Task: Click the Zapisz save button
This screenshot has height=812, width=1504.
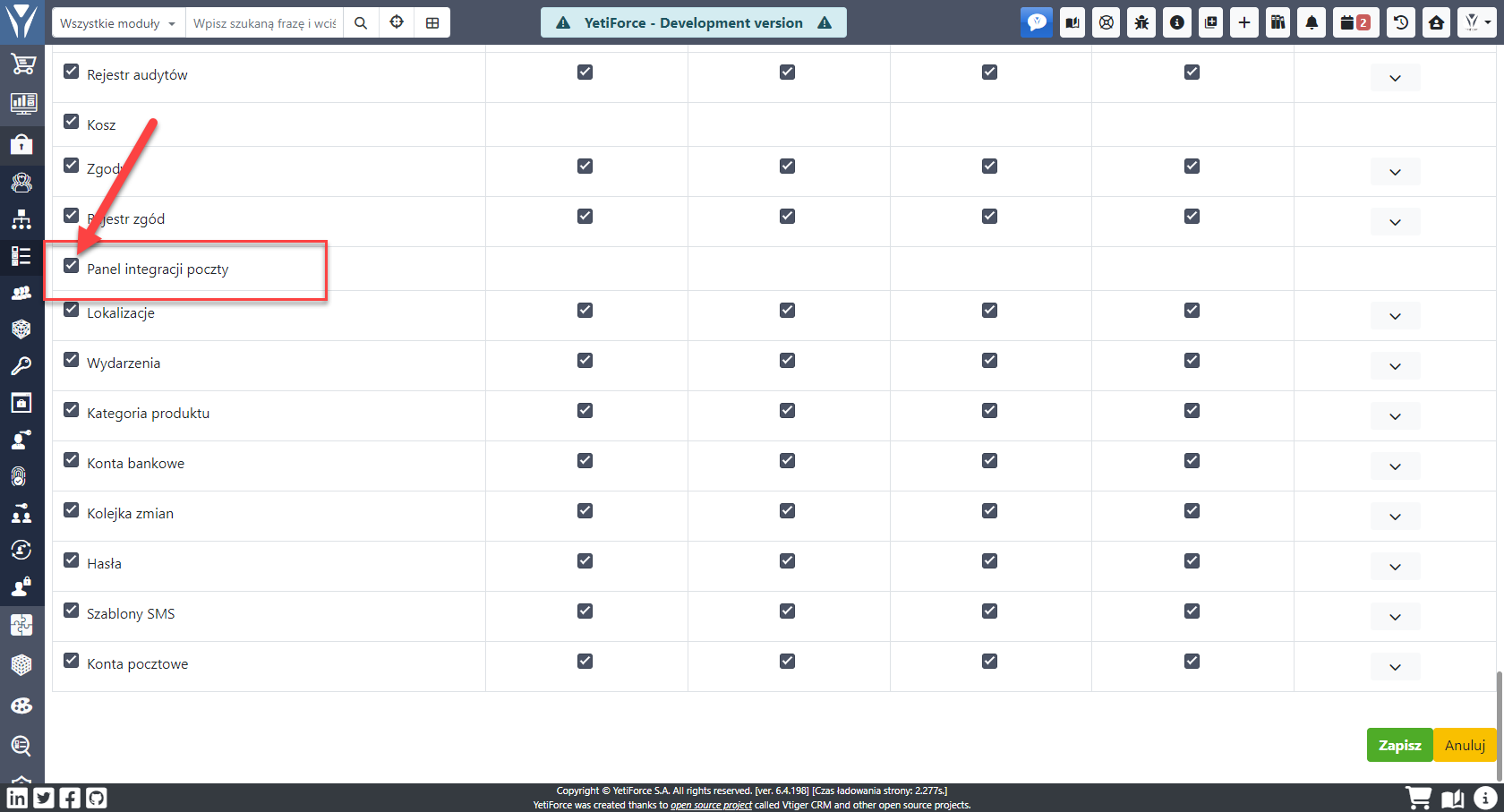Action: (1399, 745)
